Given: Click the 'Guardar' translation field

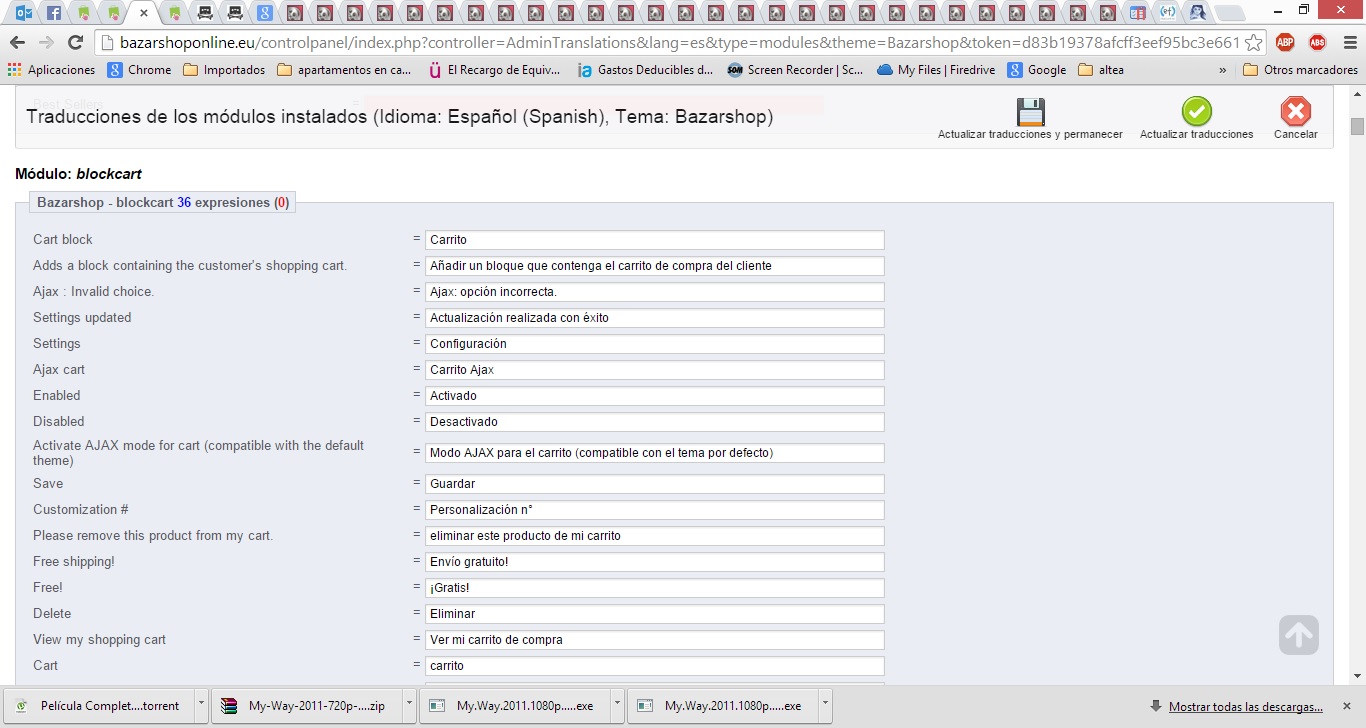Looking at the screenshot, I should (x=654, y=484).
